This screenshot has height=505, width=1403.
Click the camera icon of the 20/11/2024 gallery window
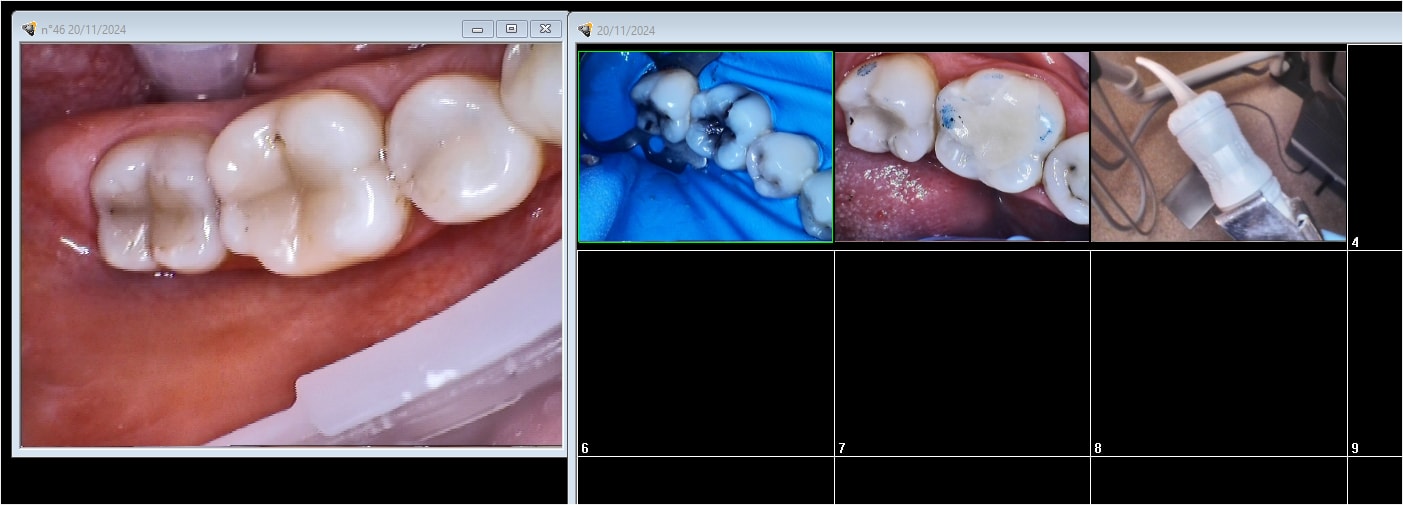585,30
